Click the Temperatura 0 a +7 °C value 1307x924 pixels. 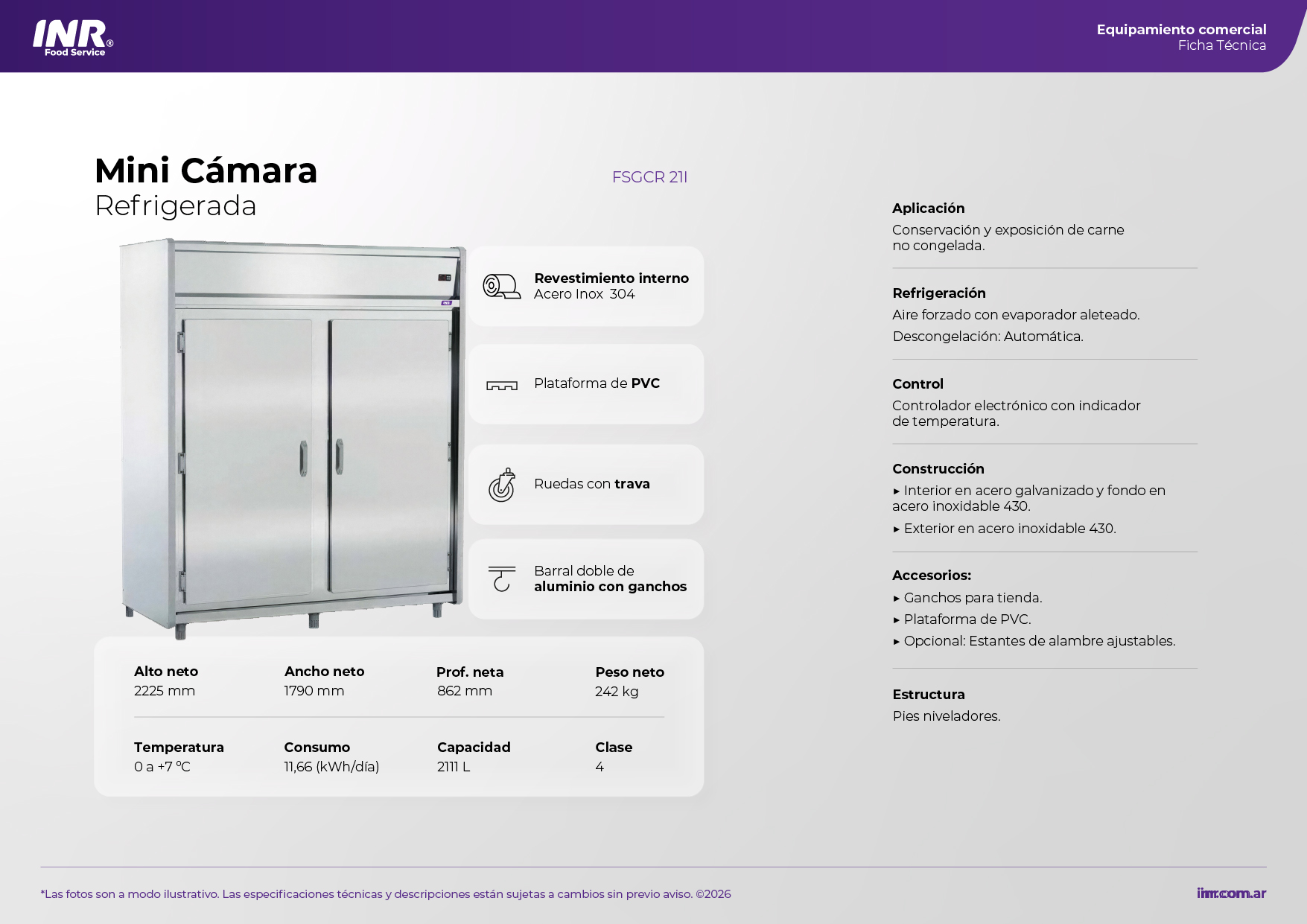click(162, 767)
